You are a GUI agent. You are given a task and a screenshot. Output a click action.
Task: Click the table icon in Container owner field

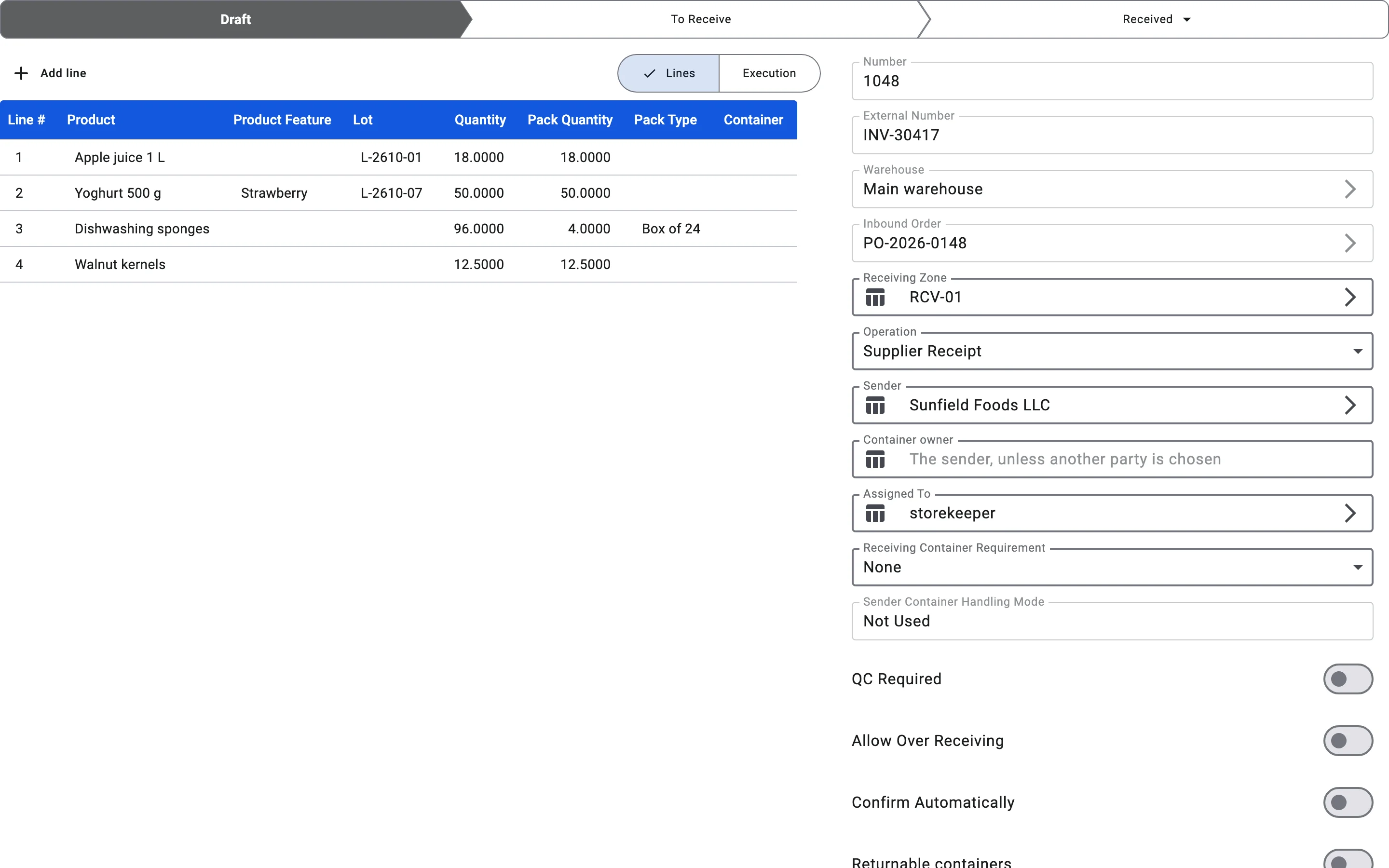pyautogui.click(x=875, y=459)
